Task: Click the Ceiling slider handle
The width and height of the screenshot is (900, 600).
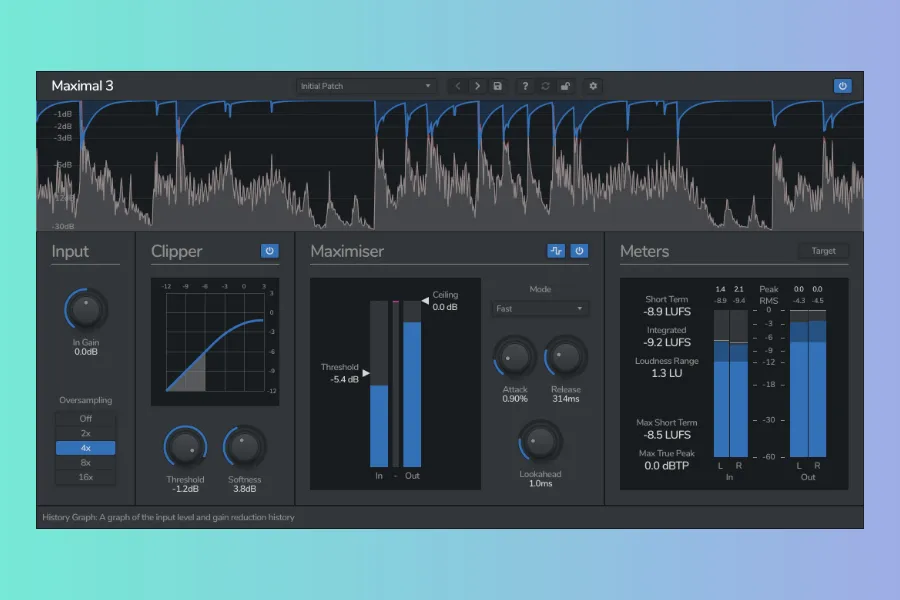Action: [x=426, y=300]
